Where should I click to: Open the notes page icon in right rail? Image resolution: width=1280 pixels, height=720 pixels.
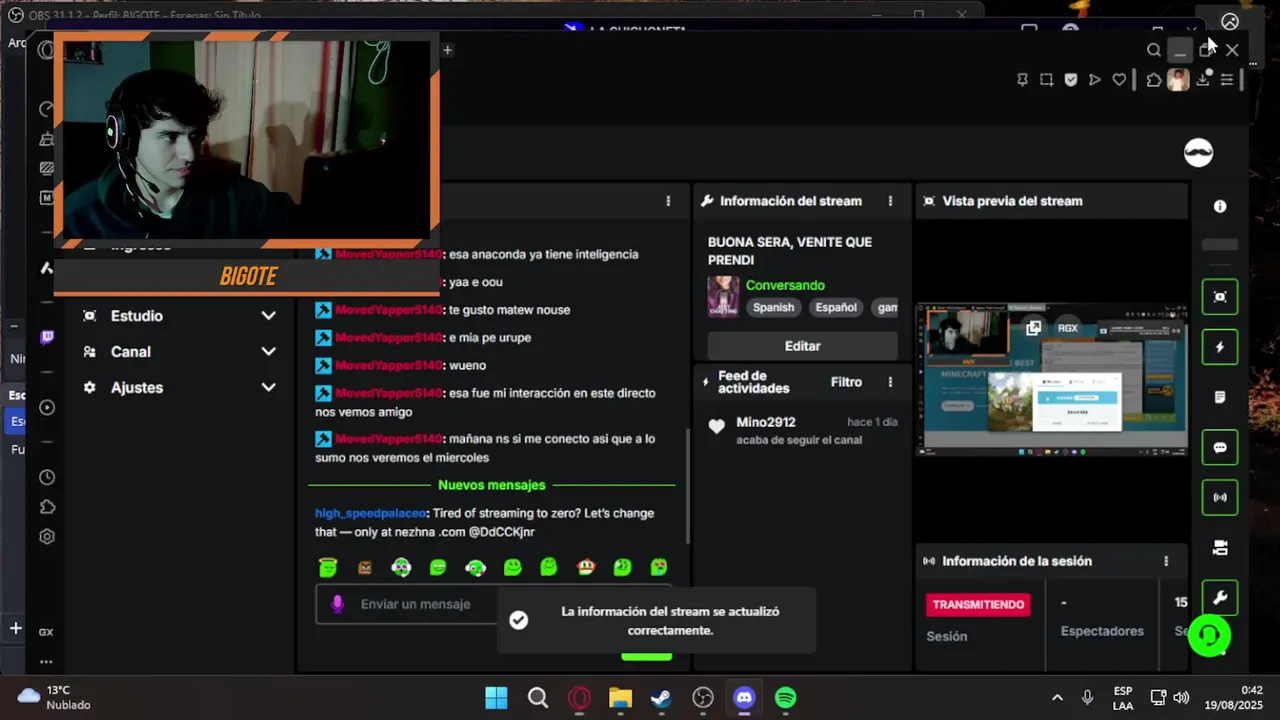point(1220,397)
